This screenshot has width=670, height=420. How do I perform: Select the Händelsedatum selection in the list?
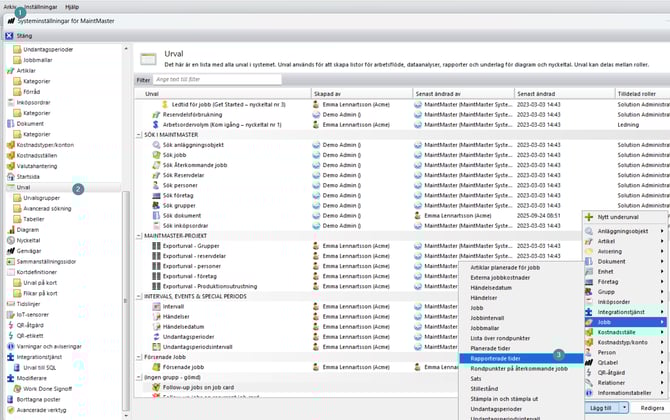[x=183, y=326]
